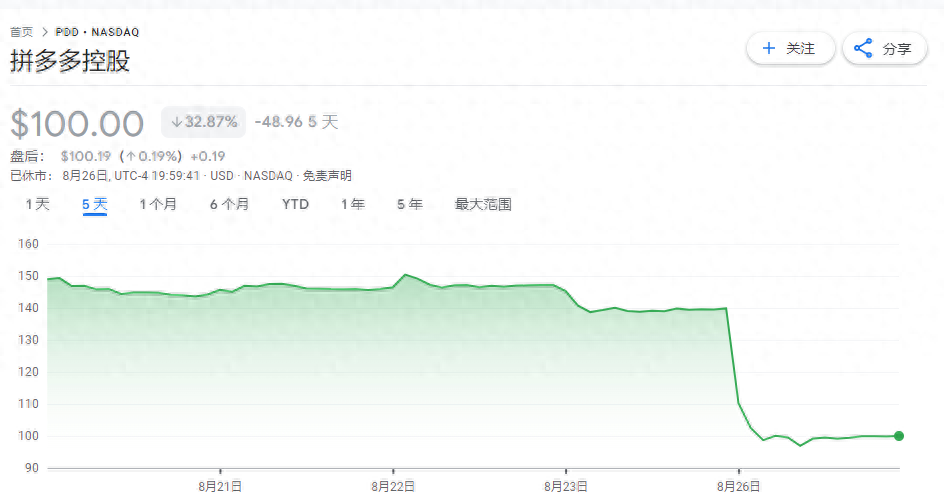Click the green endpoint dot on the chart

tap(899, 436)
